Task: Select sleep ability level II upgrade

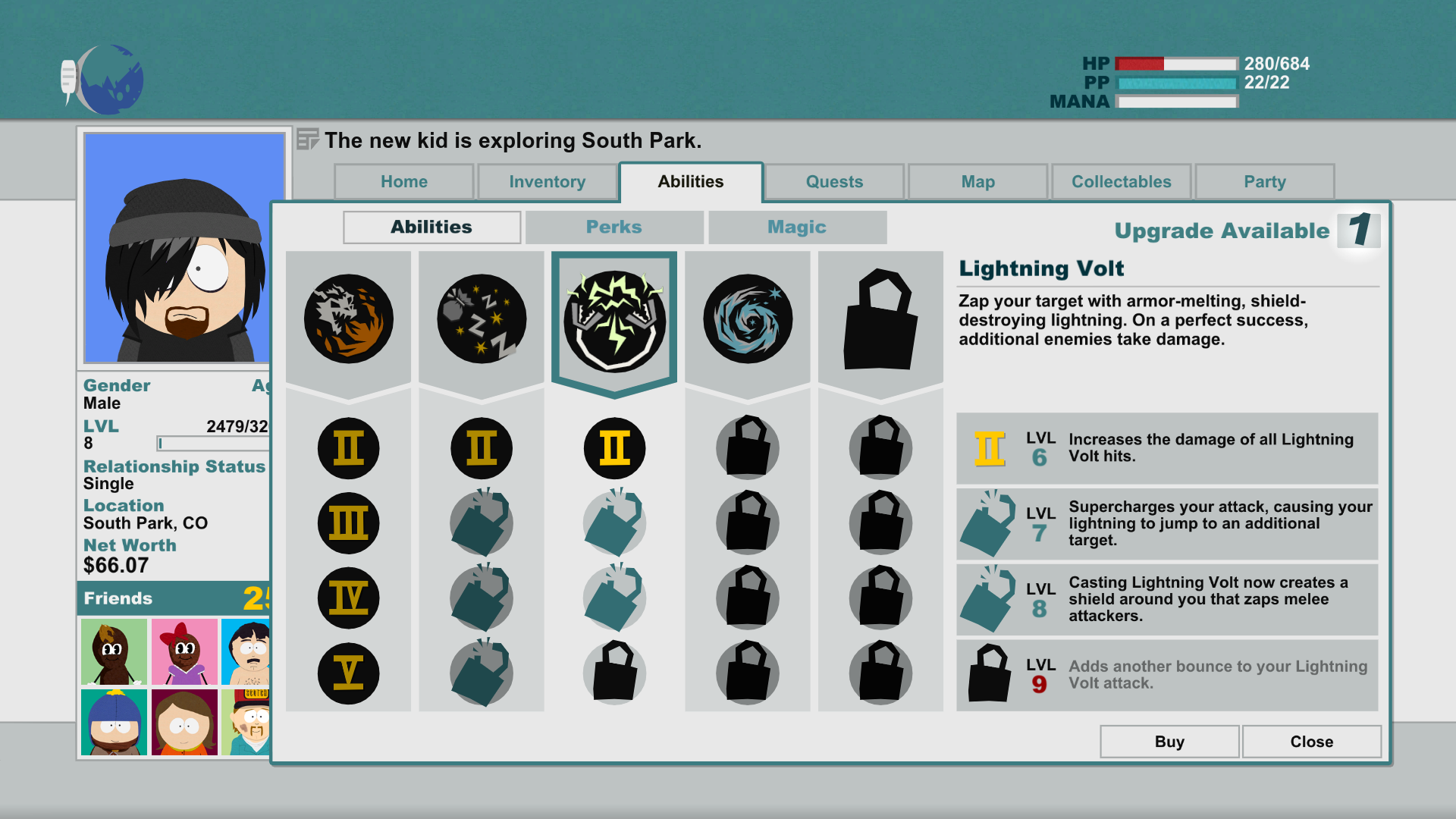Action: tap(482, 448)
